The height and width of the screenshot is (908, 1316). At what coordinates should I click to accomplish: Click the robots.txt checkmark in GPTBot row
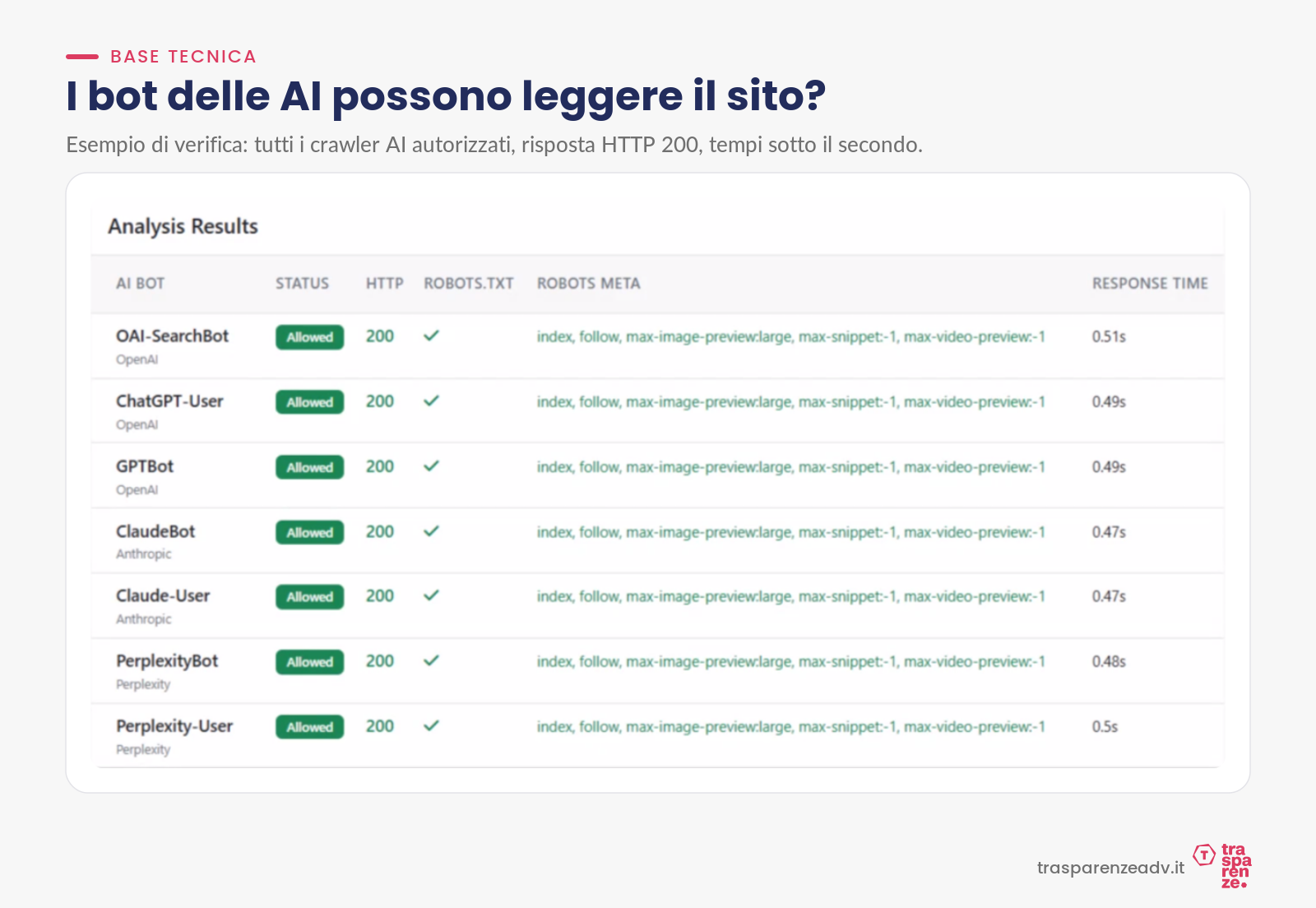(x=431, y=466)
